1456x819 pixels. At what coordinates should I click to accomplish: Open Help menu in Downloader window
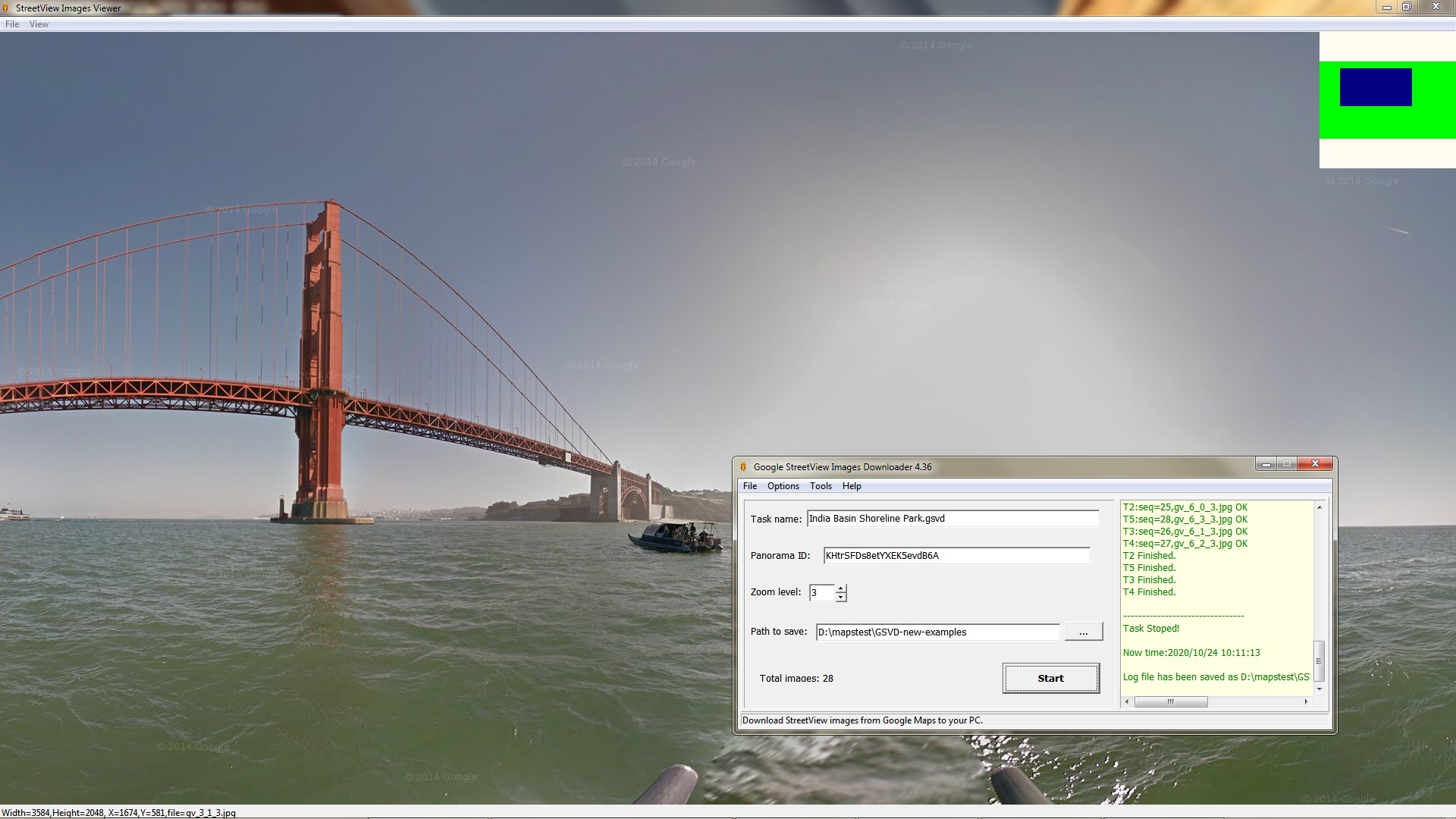[852, 486]
